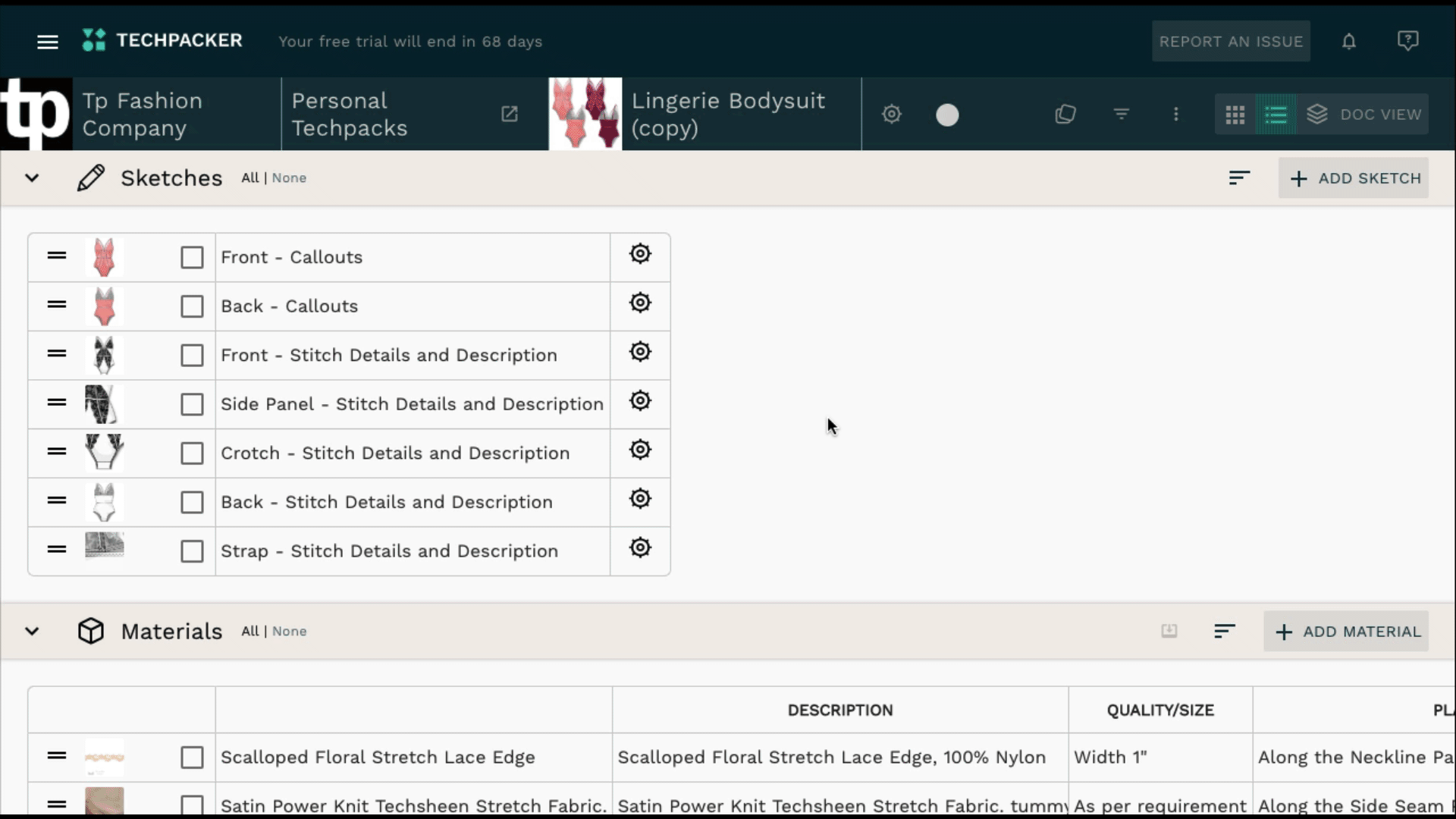Check Back - Stitch Details checkbox

coord(192,502)
